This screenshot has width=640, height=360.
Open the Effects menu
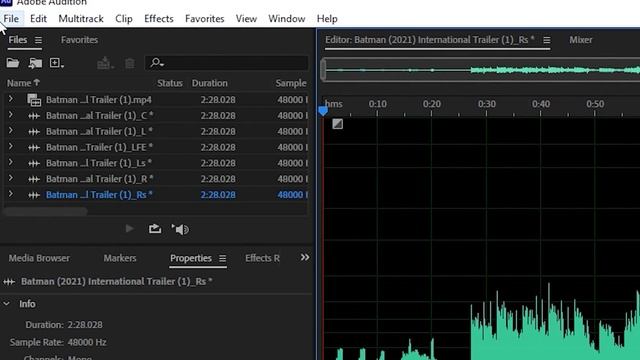pos(159,19)
